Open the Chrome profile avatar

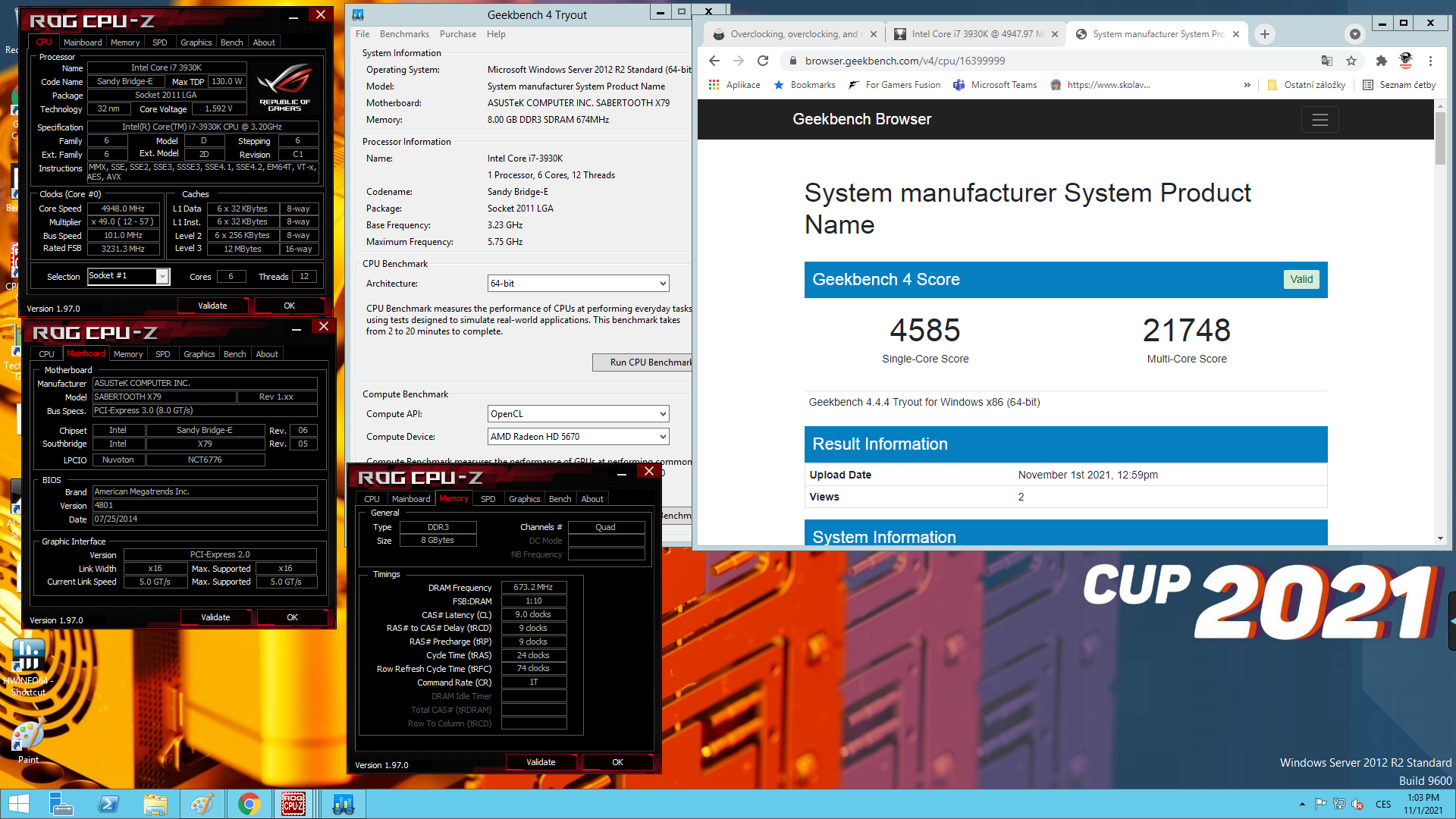[x=1405, y=61]
